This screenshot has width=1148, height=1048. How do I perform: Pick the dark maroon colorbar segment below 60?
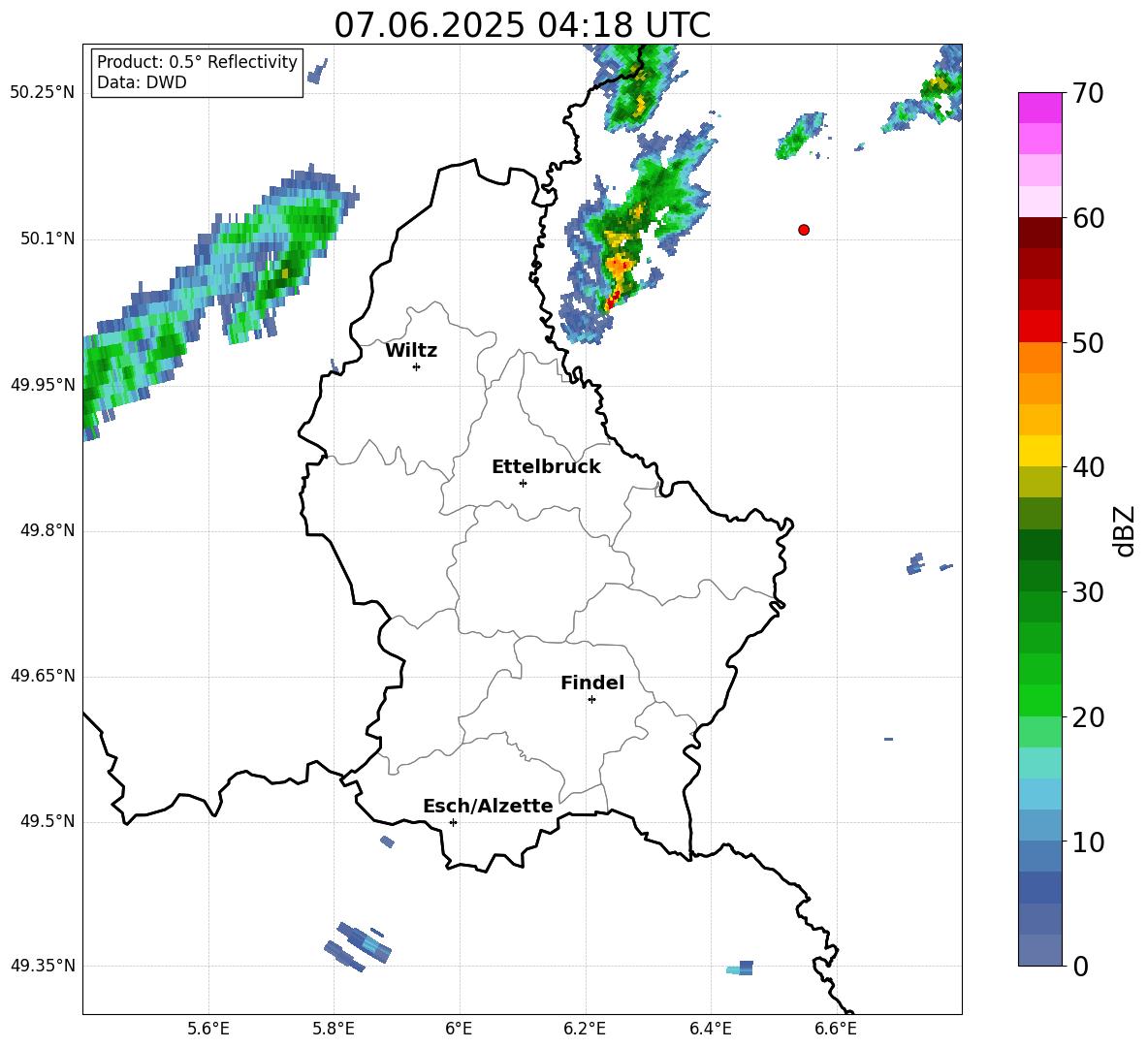pyautogui.click(x=1039, y=233)
